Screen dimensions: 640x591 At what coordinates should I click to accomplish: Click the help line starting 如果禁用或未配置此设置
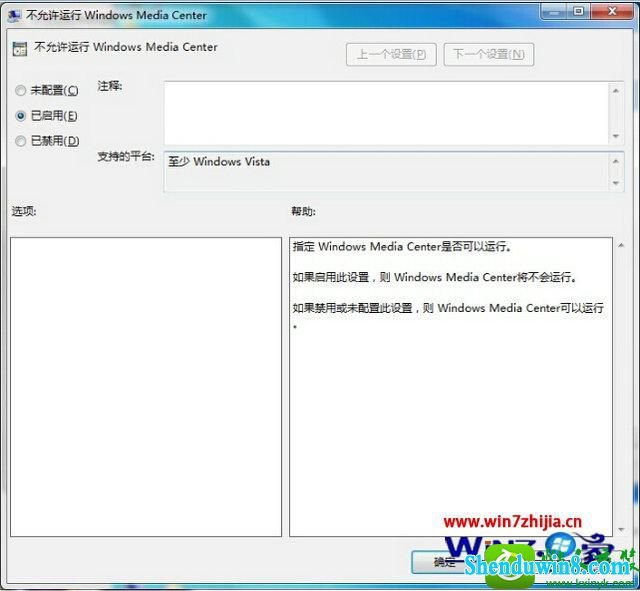448,308
